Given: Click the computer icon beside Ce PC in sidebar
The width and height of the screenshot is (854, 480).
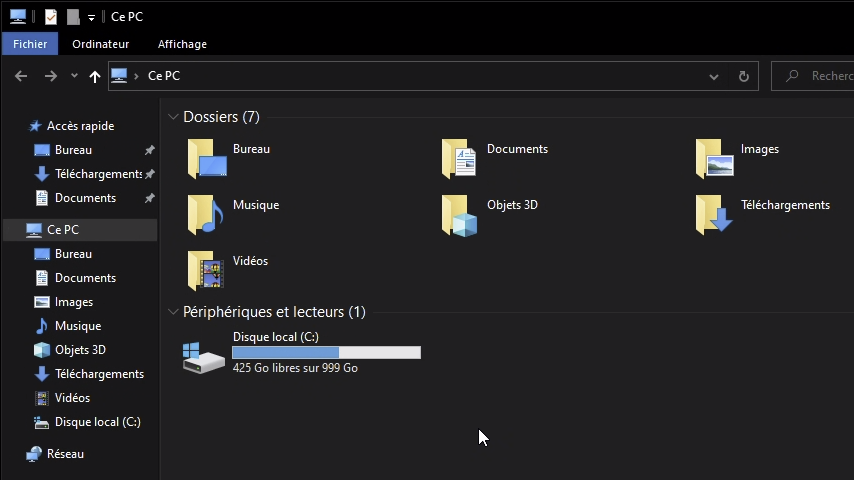Looking at the screenshot, I should (34, 230).
